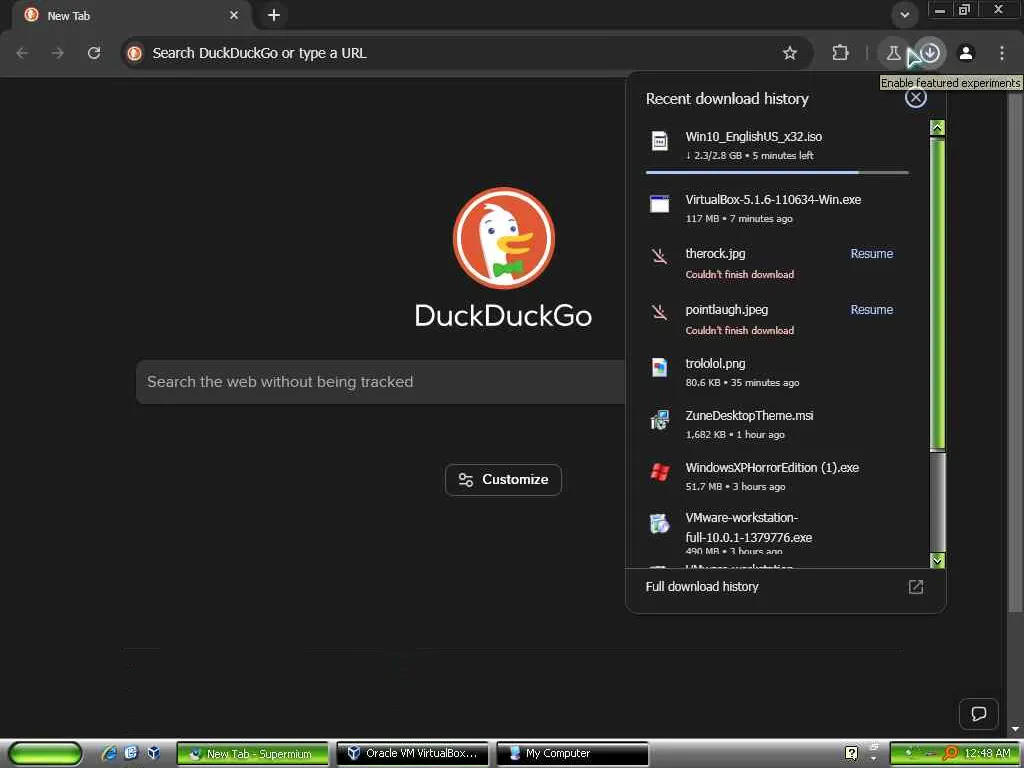
Task: Click the help question mark tray icon
Action: point(851,753)
